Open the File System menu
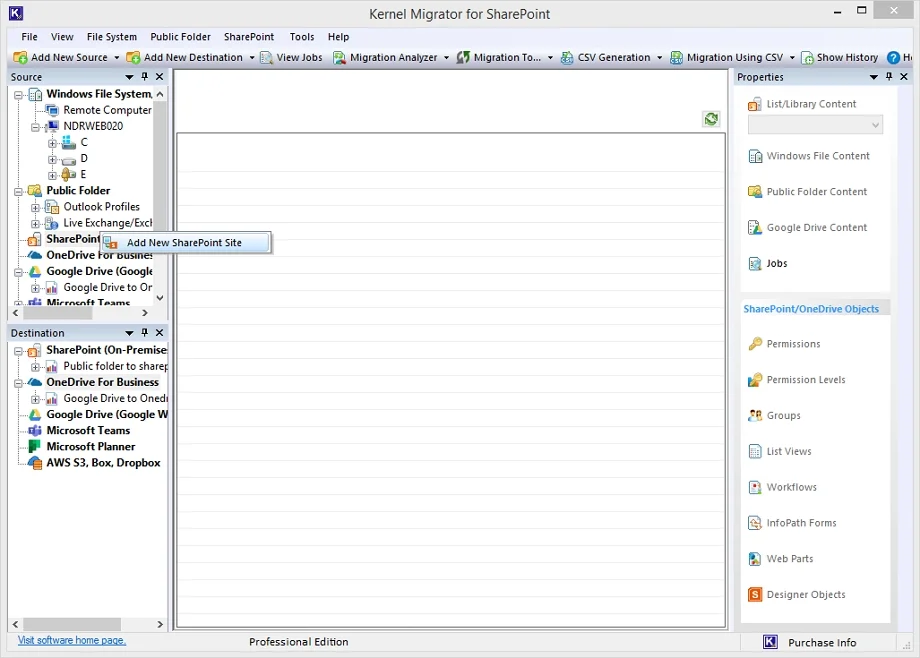The height and width of the screenshot is (658, 920). pyautogui.click(x=111, y=37)
